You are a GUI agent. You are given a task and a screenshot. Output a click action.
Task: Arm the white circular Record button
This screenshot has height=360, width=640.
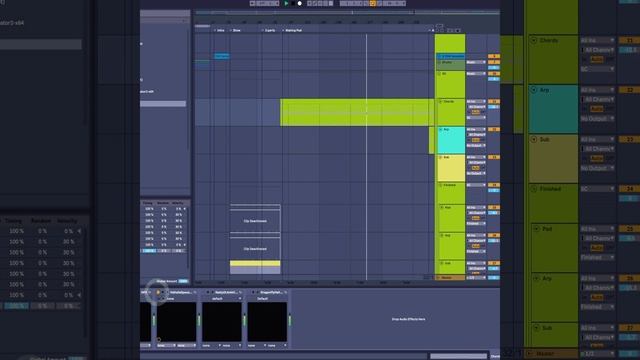[x=300, y=3]
